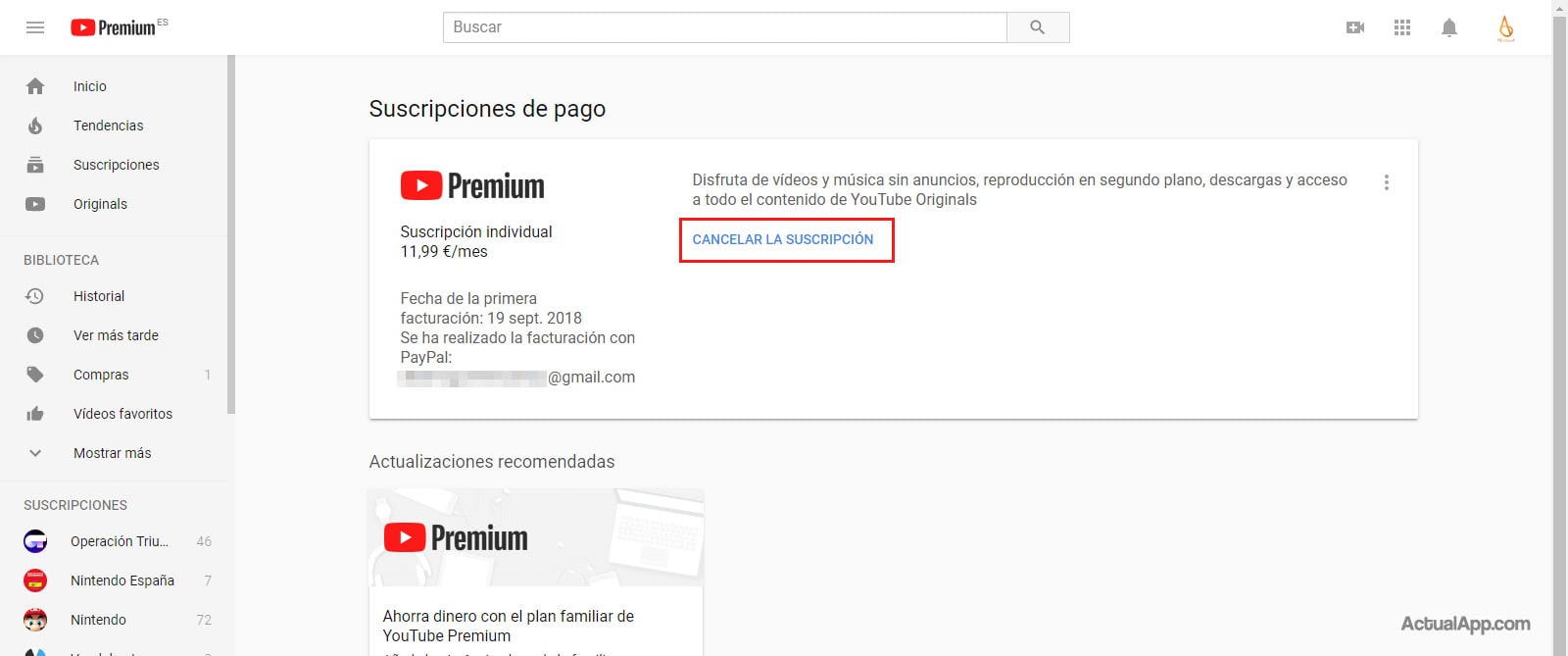Image resolution: width=1568 pixels, height=656 pixels.
Task: Open the notifications bell
Action: 1449,27
